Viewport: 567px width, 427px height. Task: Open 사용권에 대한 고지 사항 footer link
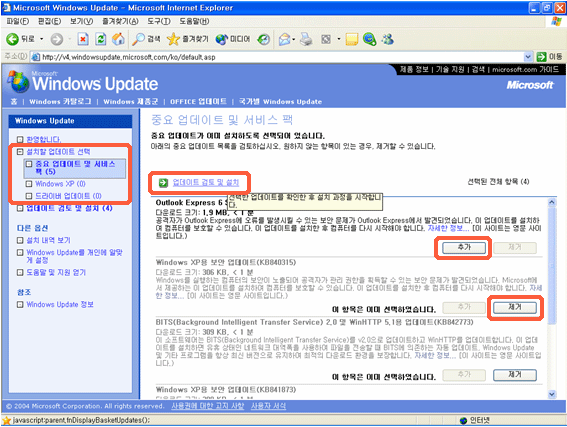click(x=208, y=406)
